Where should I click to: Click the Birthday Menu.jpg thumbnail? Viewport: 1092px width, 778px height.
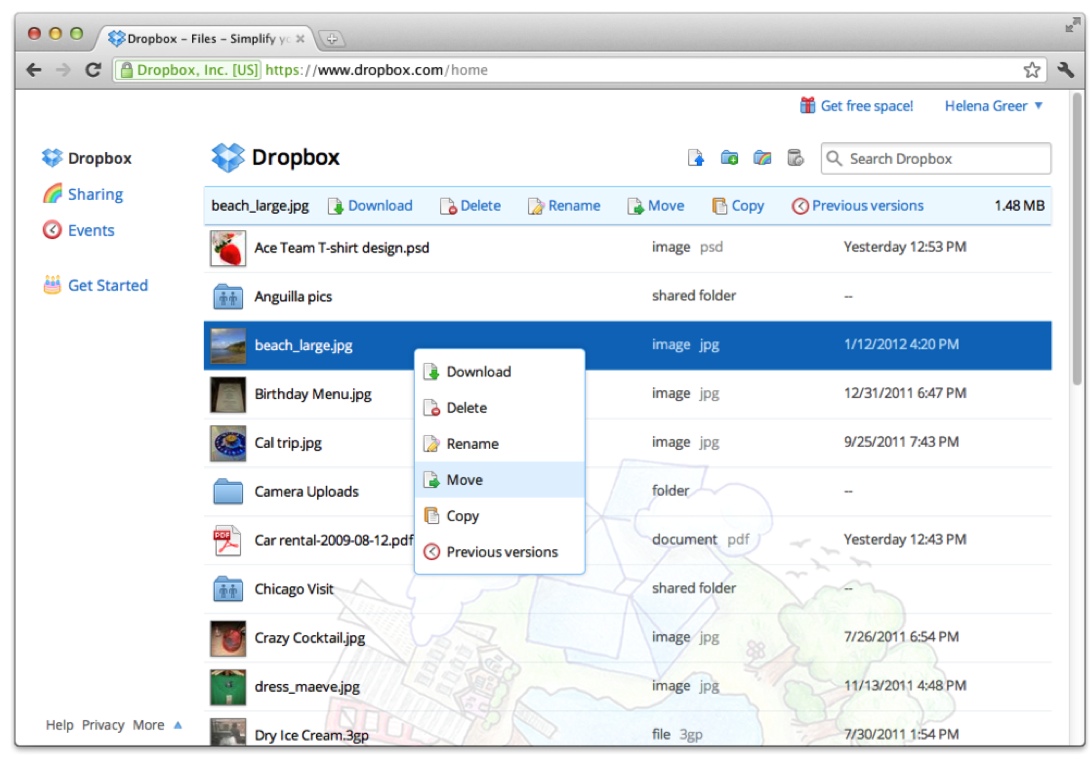point(228,395)
